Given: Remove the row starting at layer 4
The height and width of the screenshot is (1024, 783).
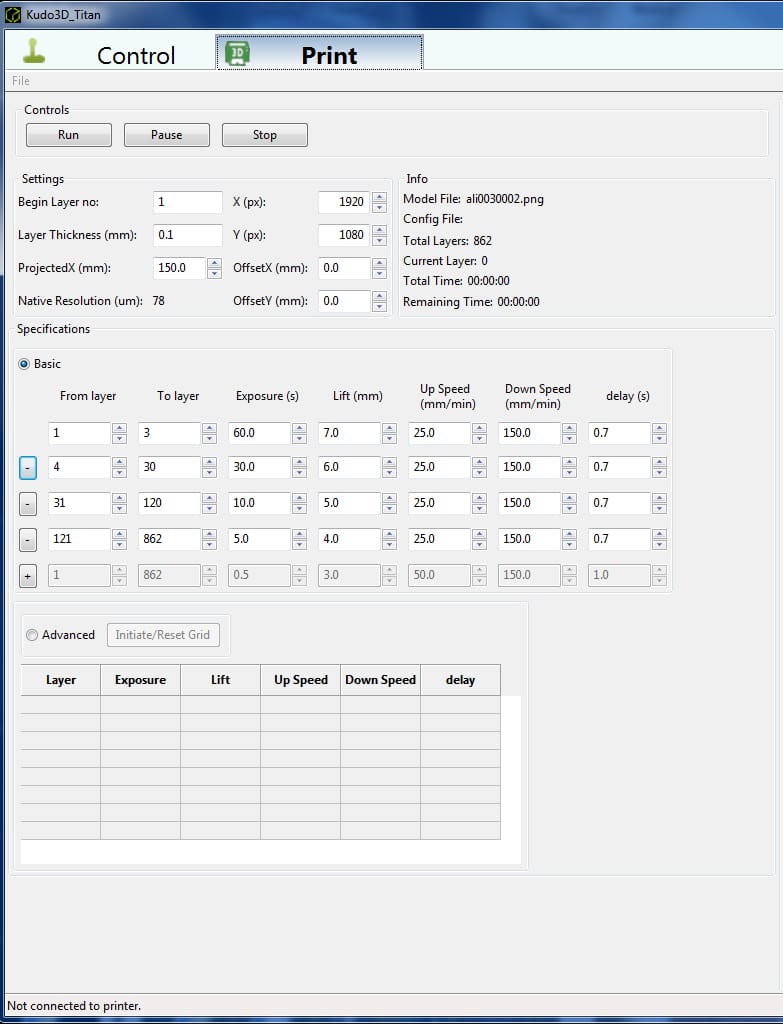Looking at the screenshot, I should pos(28,467).
